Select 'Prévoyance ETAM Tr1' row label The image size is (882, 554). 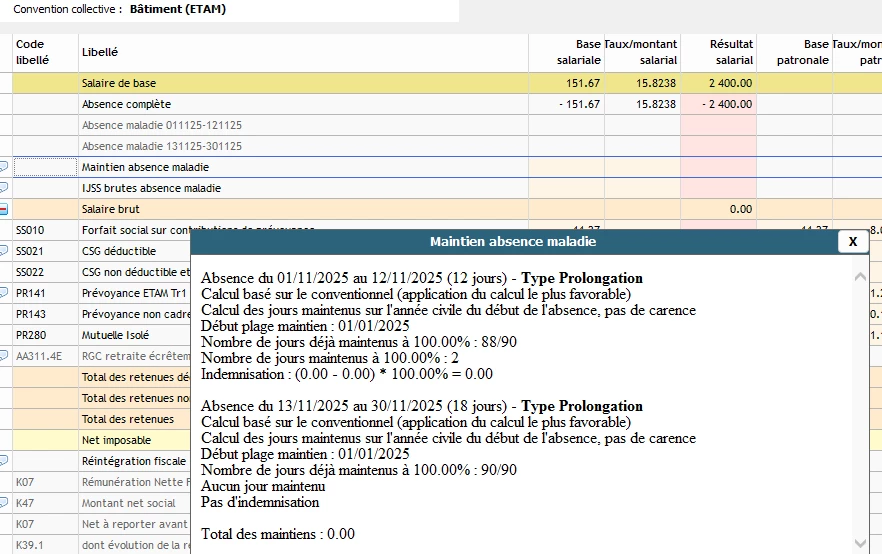tap(134, 293)
